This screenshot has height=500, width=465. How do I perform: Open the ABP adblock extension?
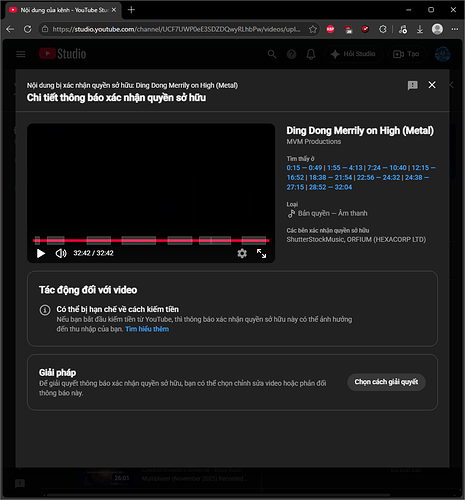pos(330,29)
